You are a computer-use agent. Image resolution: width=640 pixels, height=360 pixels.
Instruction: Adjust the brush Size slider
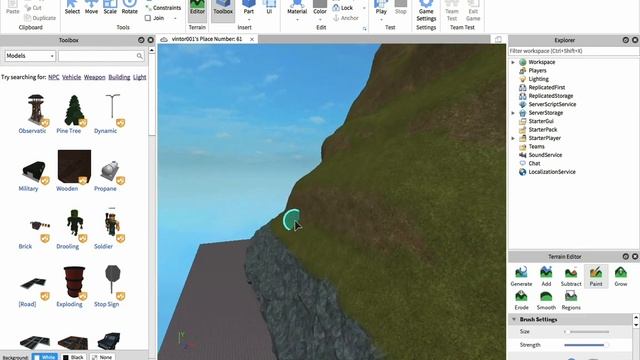pyautogui.click(x=587, y=332)
